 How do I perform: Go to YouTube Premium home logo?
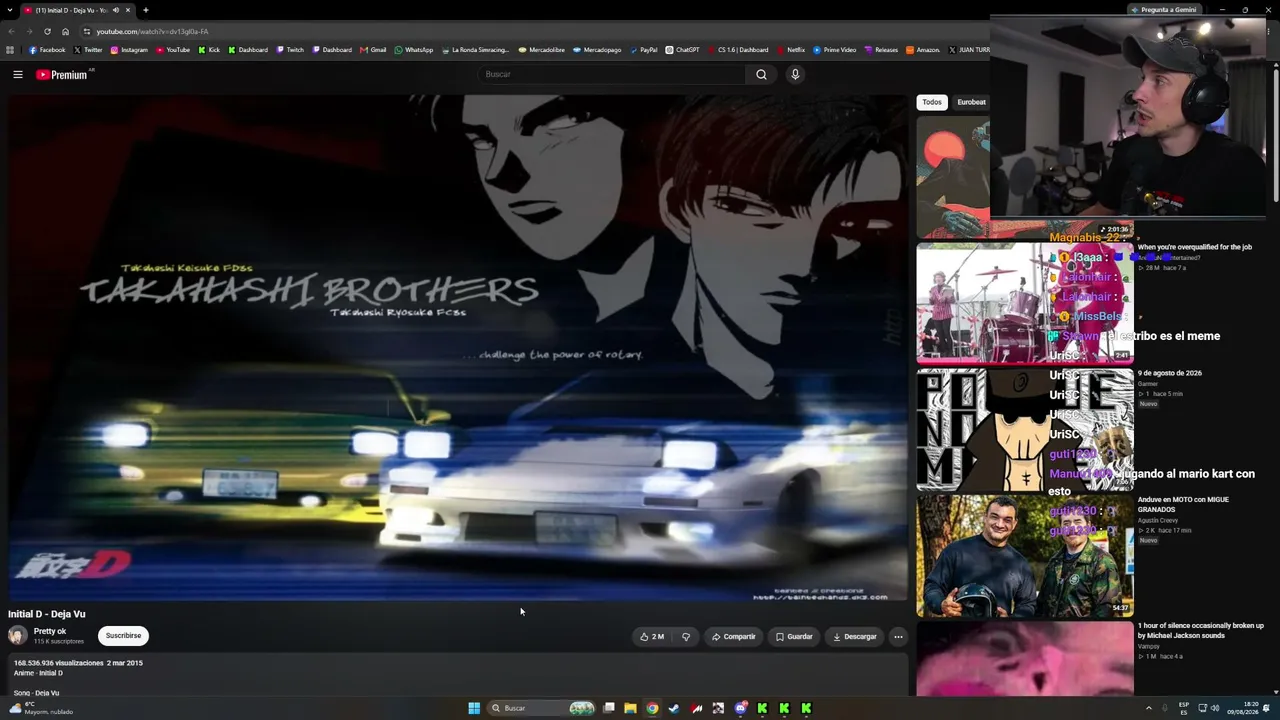(62, 75)
